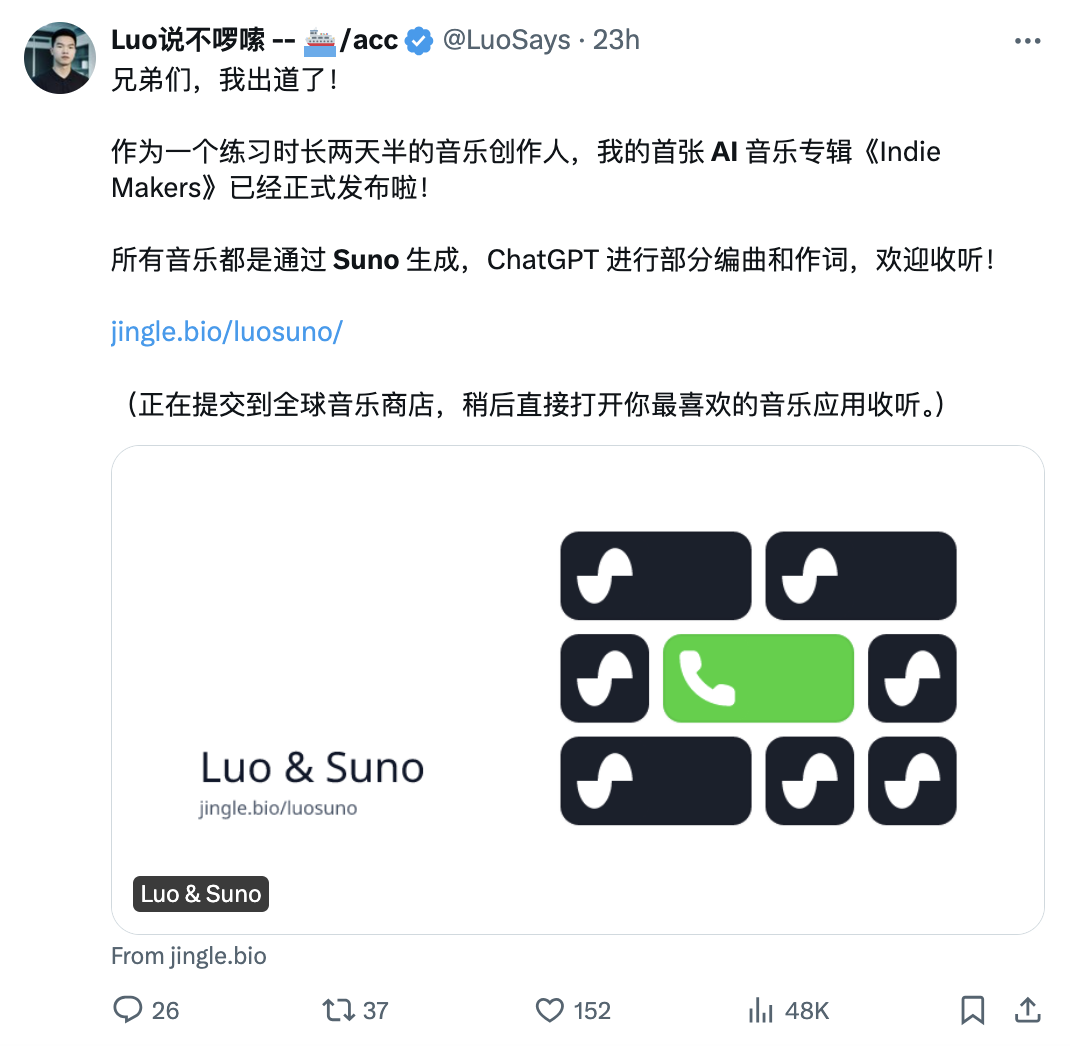
Task: Click the green phone tile in preview
Action: [x=758, y=678]
